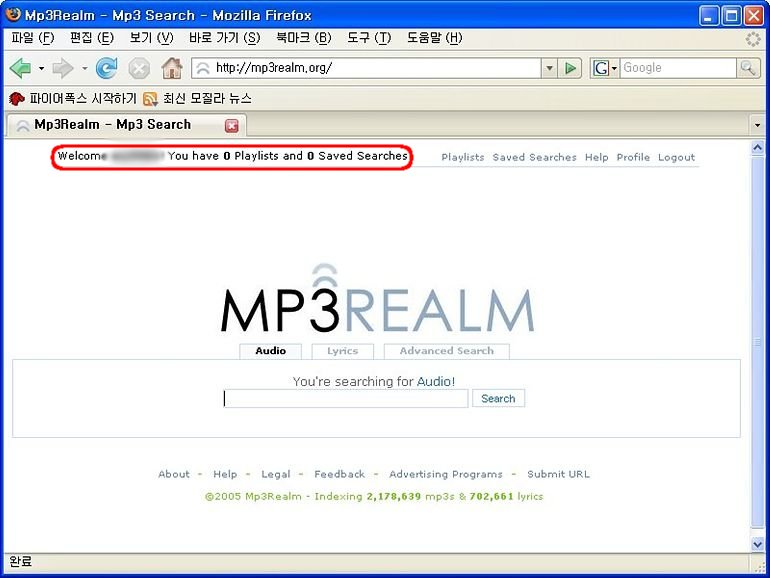Click the green Go arrow button
Screen dimensions: 770x578
click(570, 68)
